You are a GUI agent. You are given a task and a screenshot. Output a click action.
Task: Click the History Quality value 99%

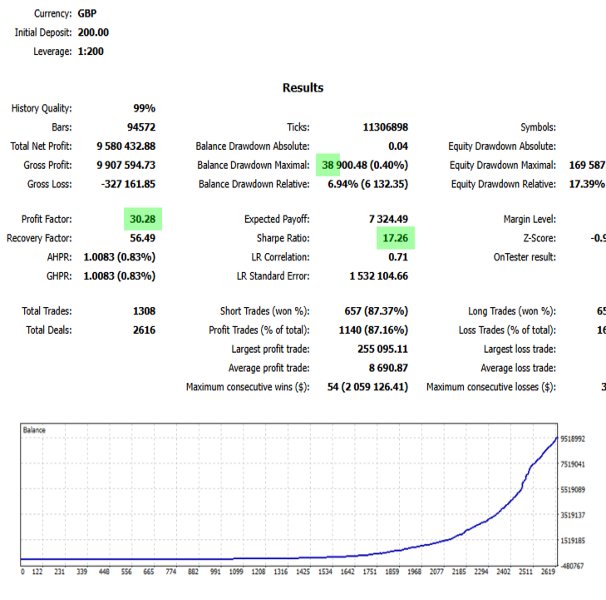coord(144,108)
